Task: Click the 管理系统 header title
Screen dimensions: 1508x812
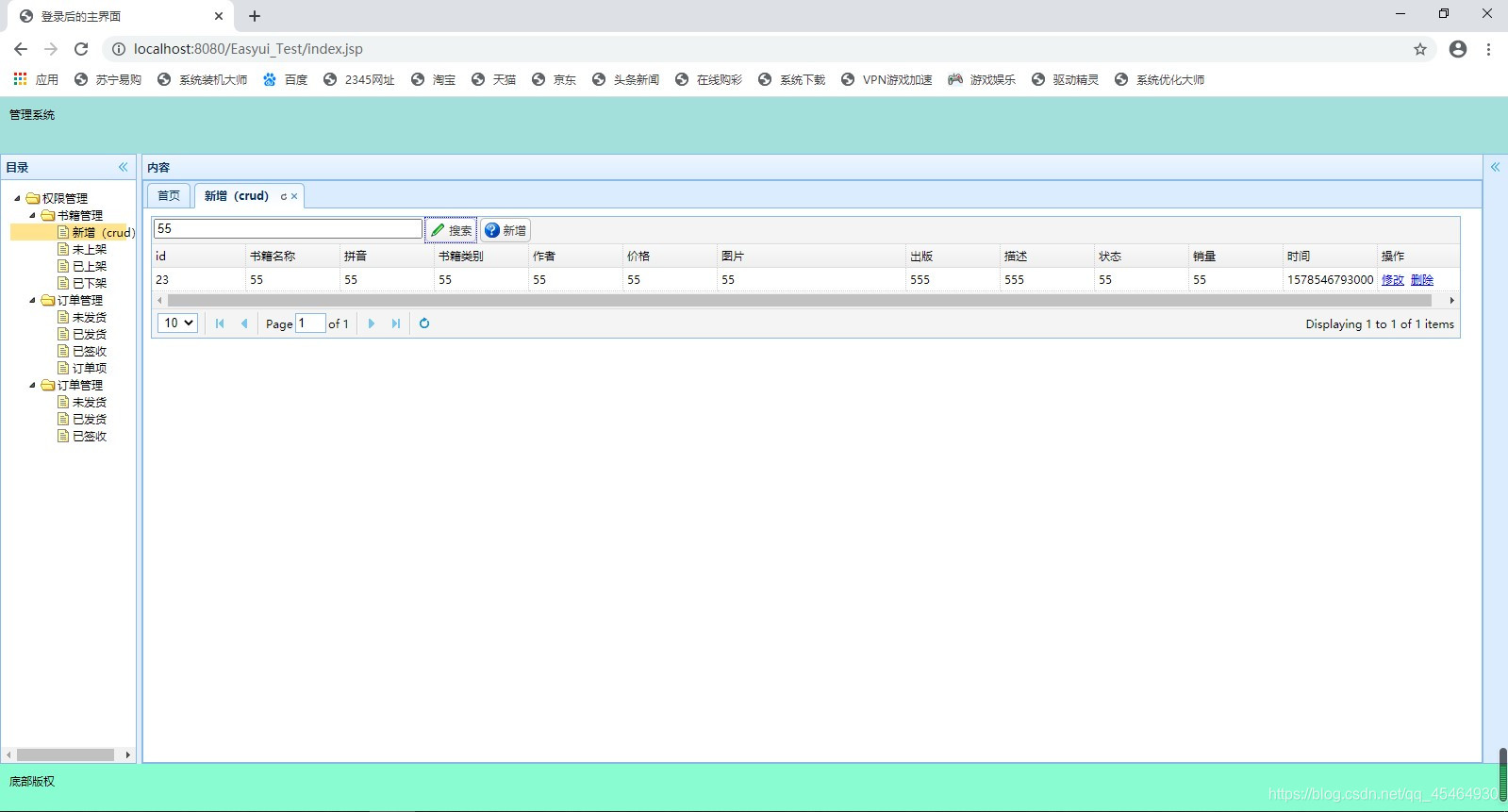Action: click(32, 114)
